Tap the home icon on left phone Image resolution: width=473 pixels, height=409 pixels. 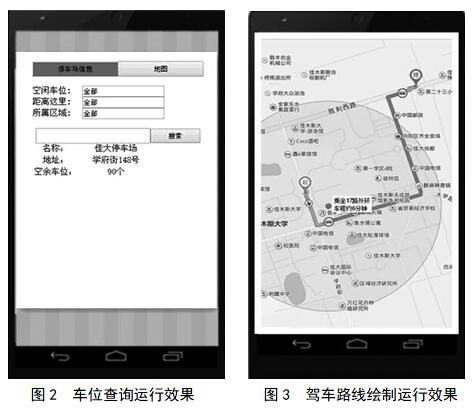116,356
